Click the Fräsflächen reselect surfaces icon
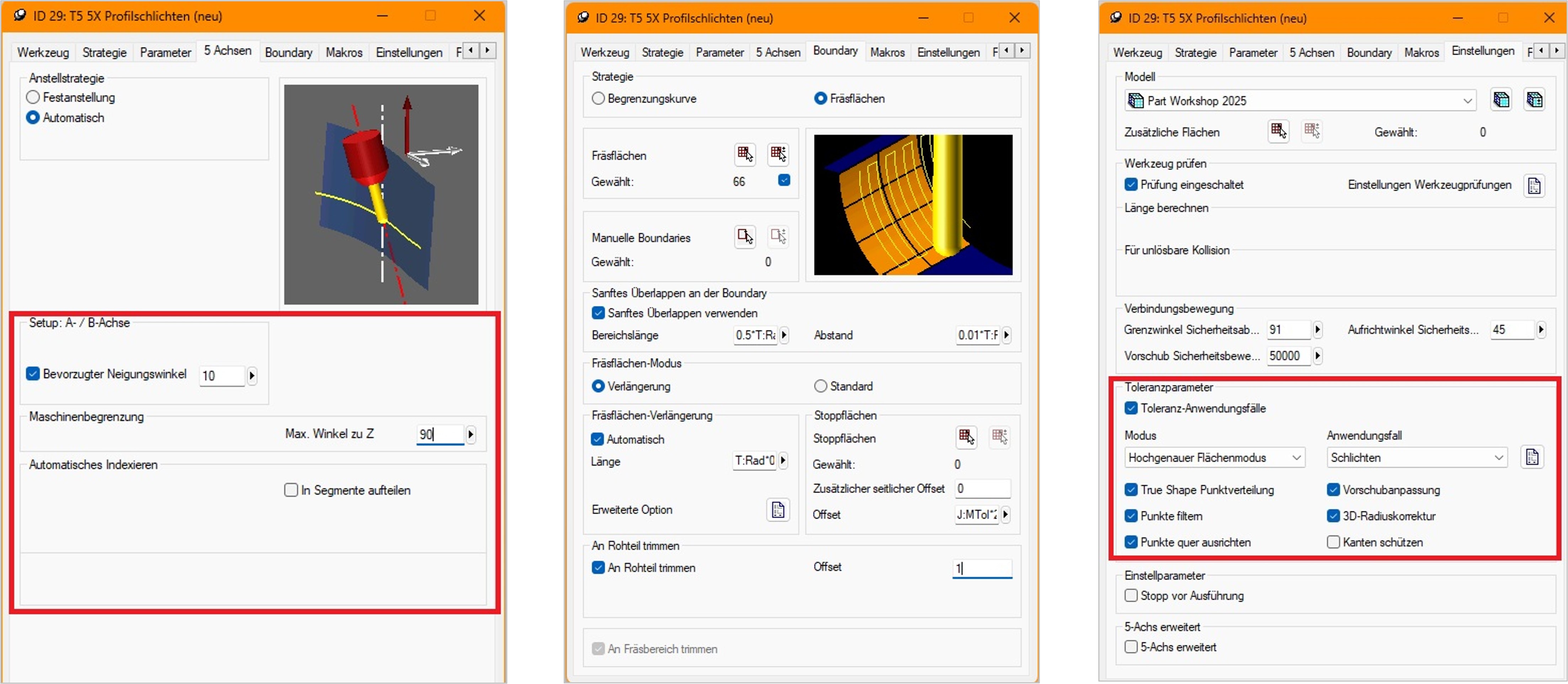 click(778, 154)
